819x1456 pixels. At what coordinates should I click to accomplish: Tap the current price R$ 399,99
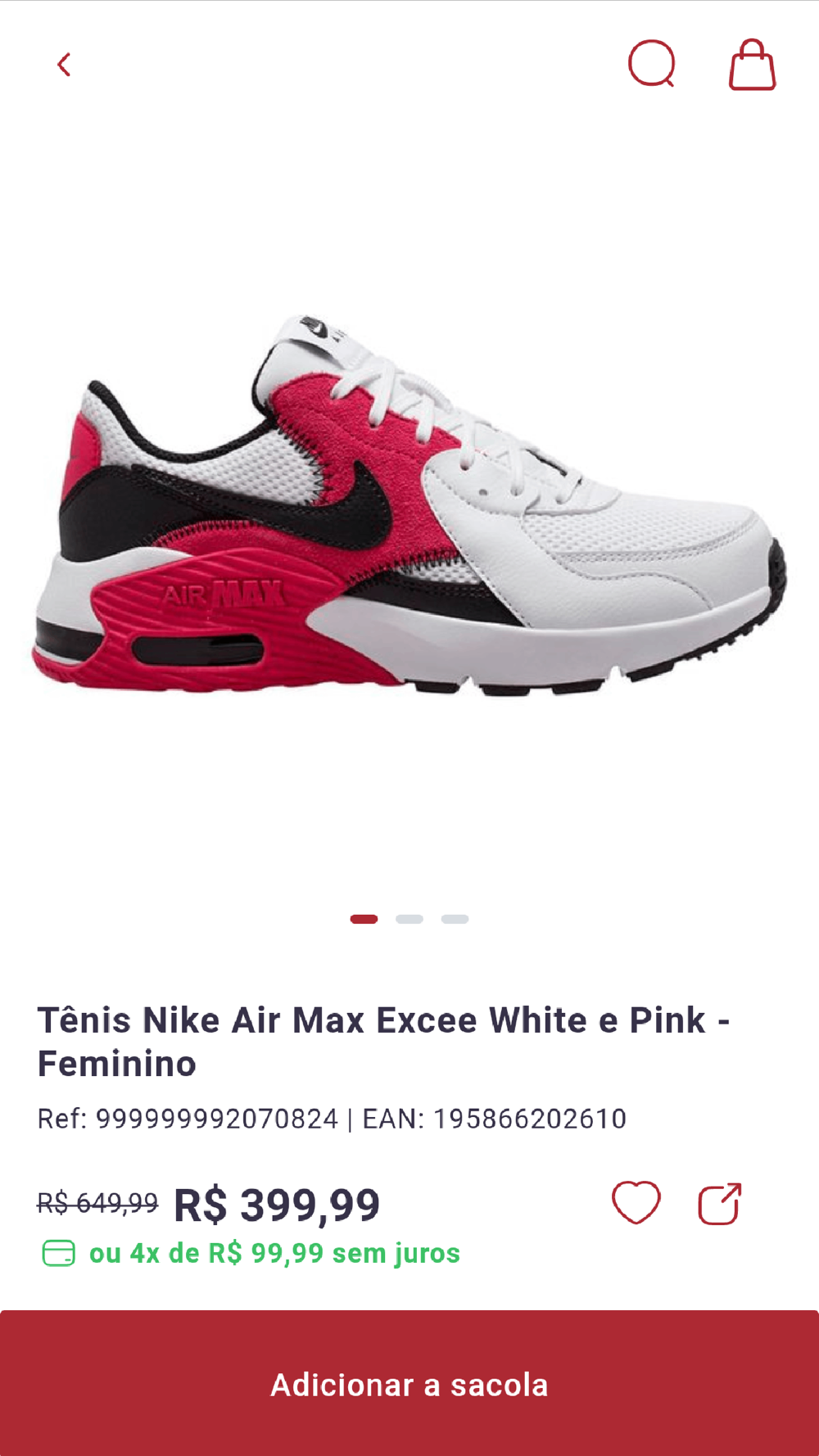coord(277,1205)
